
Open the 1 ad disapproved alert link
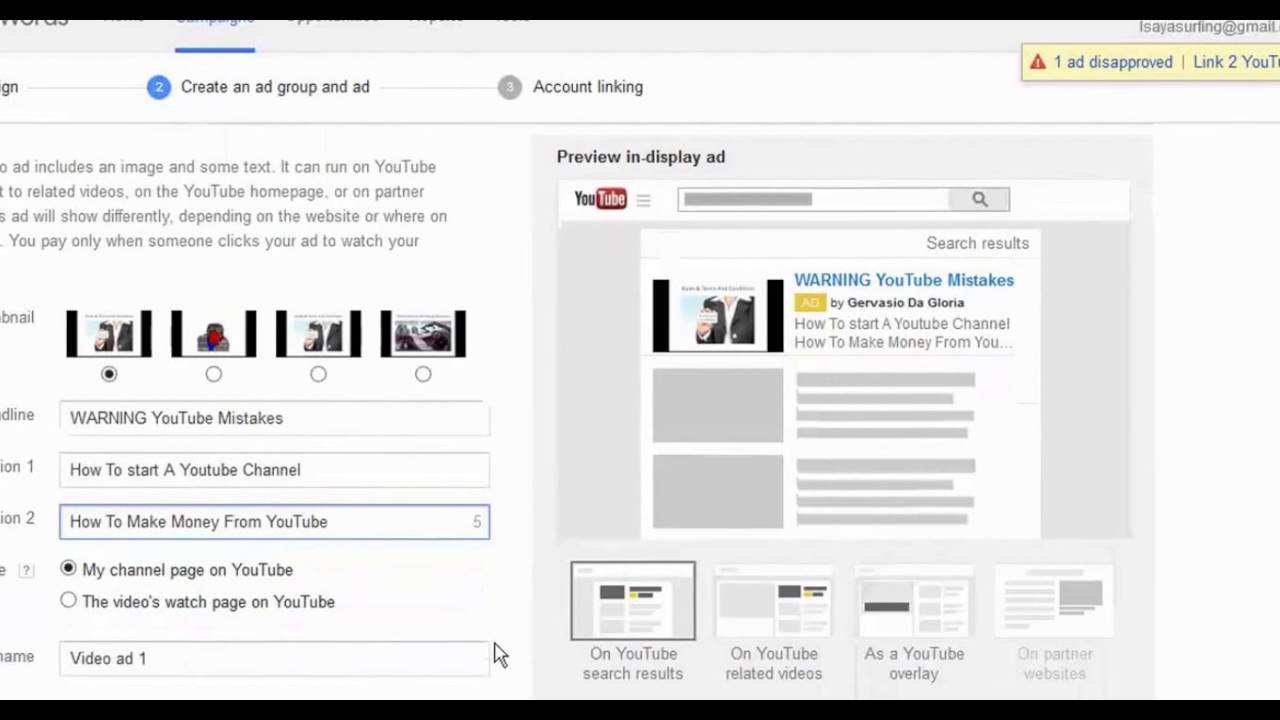(x=1113, y=62)
